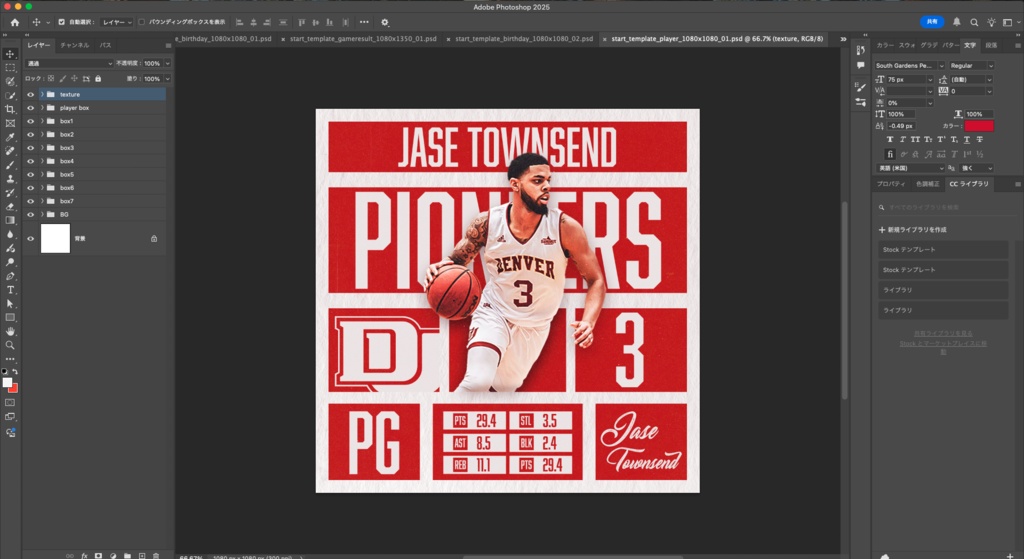Hide the white background layer

coord(30,238)
